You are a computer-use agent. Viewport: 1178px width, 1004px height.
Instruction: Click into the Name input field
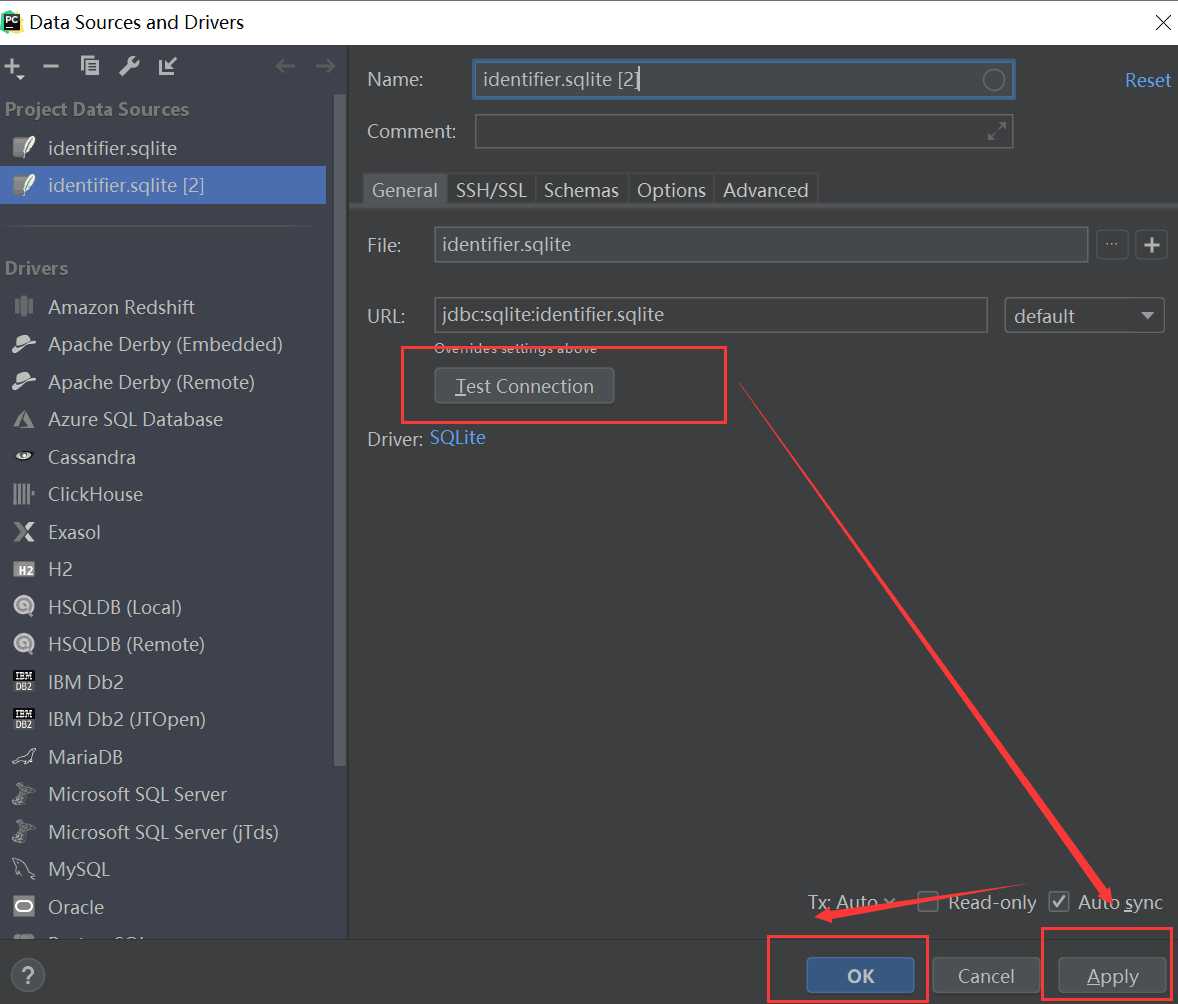pos(744,80)
